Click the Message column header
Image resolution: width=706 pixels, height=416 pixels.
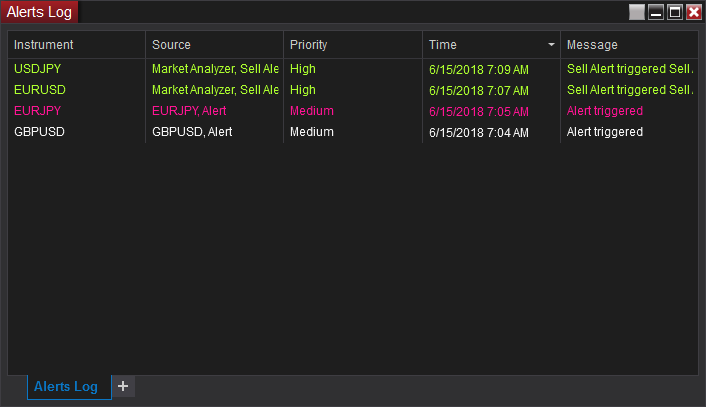tap(592, 45)
